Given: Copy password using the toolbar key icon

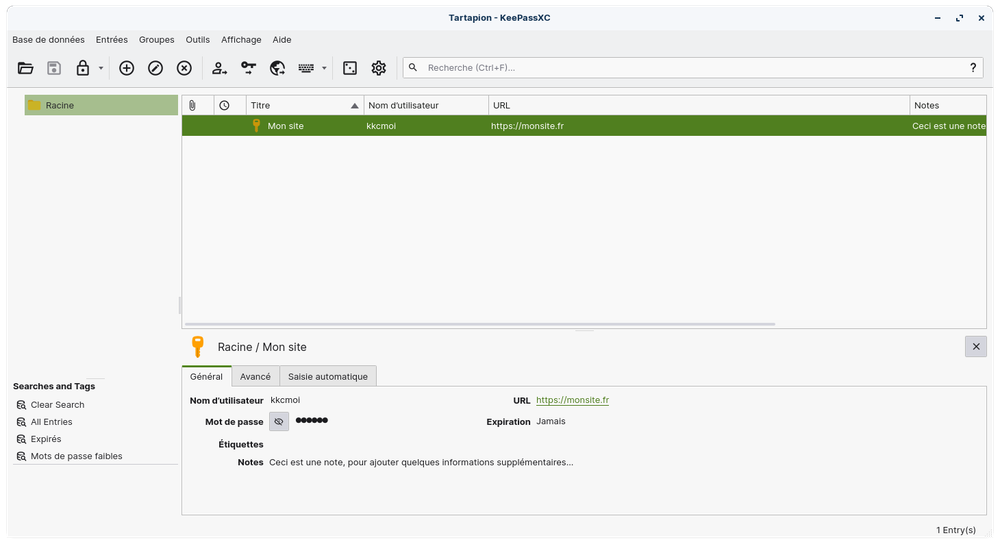Looking at the screenshot, I should 248,68.
